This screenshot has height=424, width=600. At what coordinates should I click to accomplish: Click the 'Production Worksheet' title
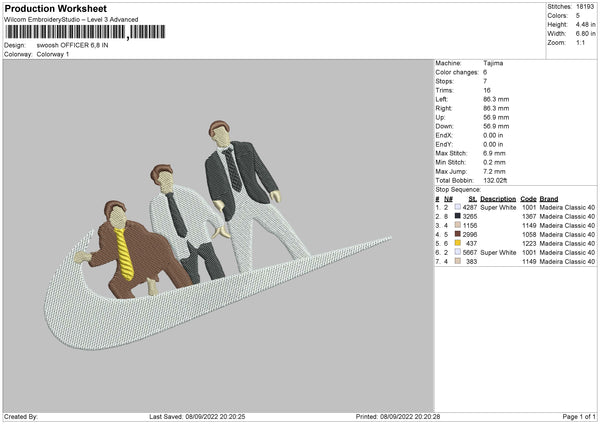[55, 8]
